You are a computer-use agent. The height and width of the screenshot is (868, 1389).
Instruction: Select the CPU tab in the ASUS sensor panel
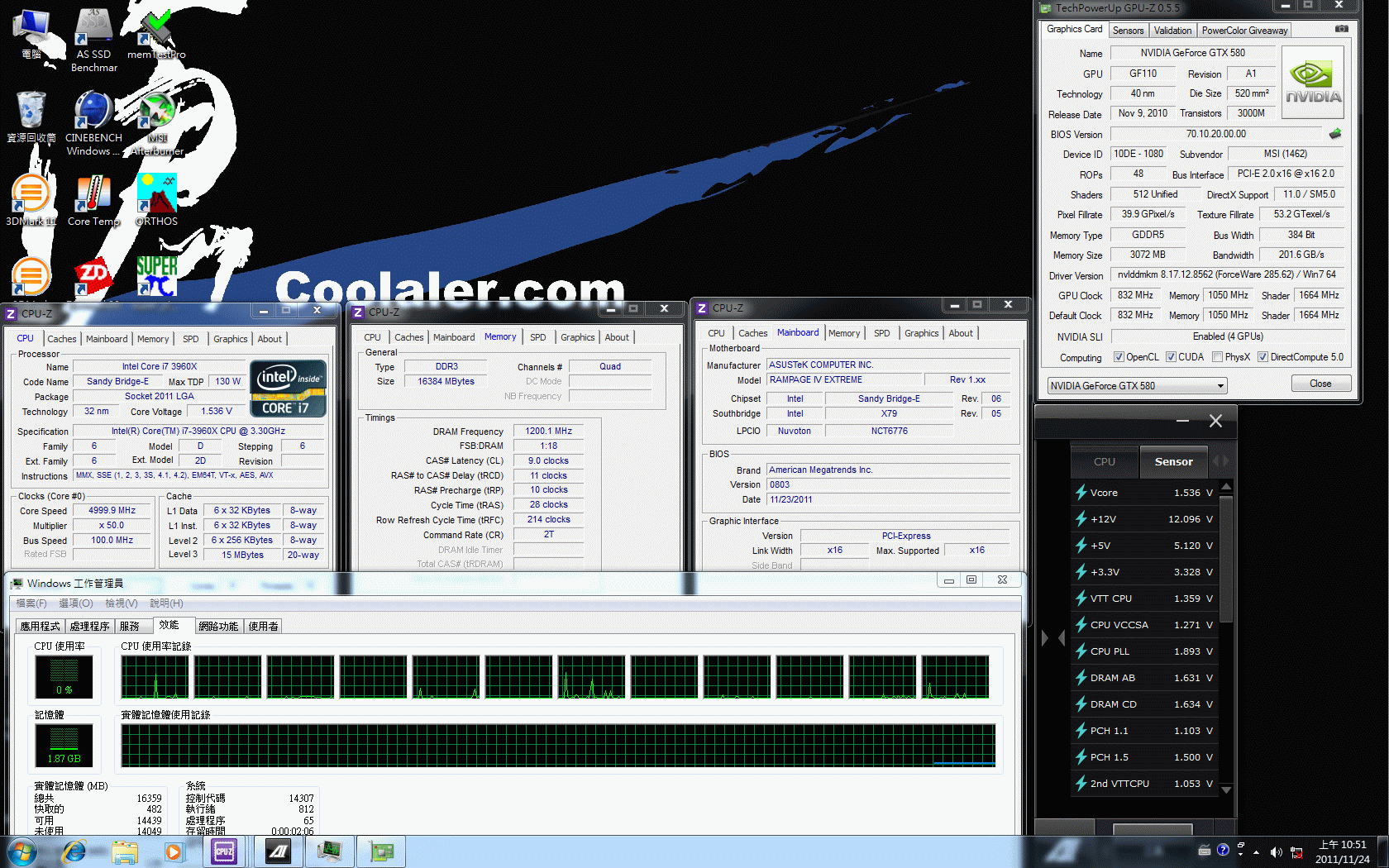click(1105, 461)
